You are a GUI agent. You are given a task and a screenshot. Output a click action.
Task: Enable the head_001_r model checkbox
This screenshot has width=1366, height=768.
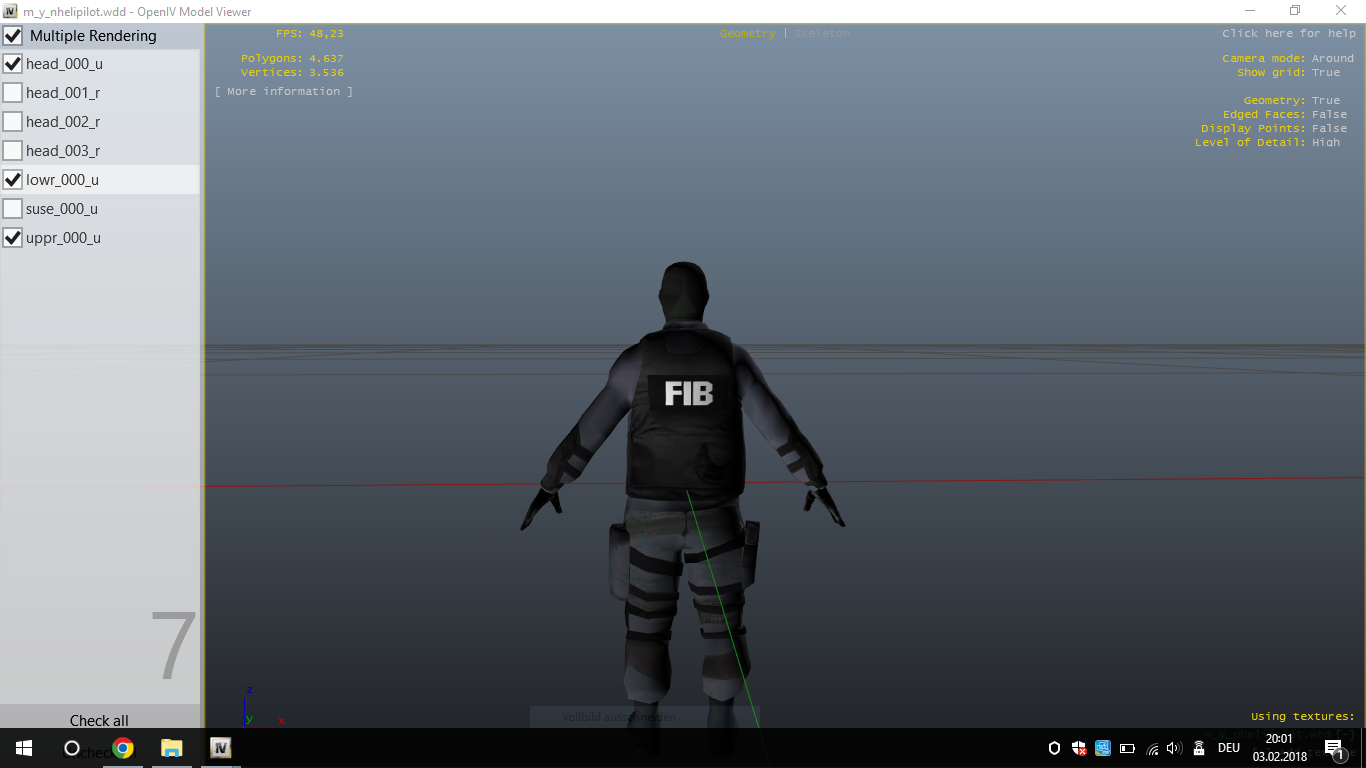point(13,93)
